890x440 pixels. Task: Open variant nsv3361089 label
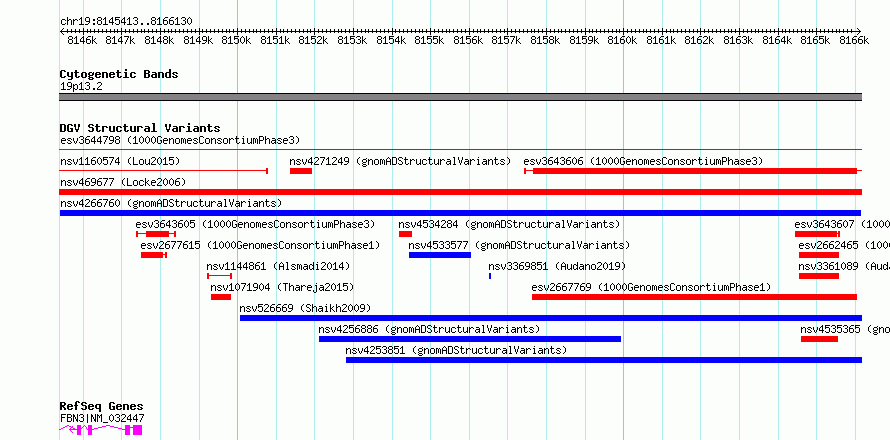(844, 266)
